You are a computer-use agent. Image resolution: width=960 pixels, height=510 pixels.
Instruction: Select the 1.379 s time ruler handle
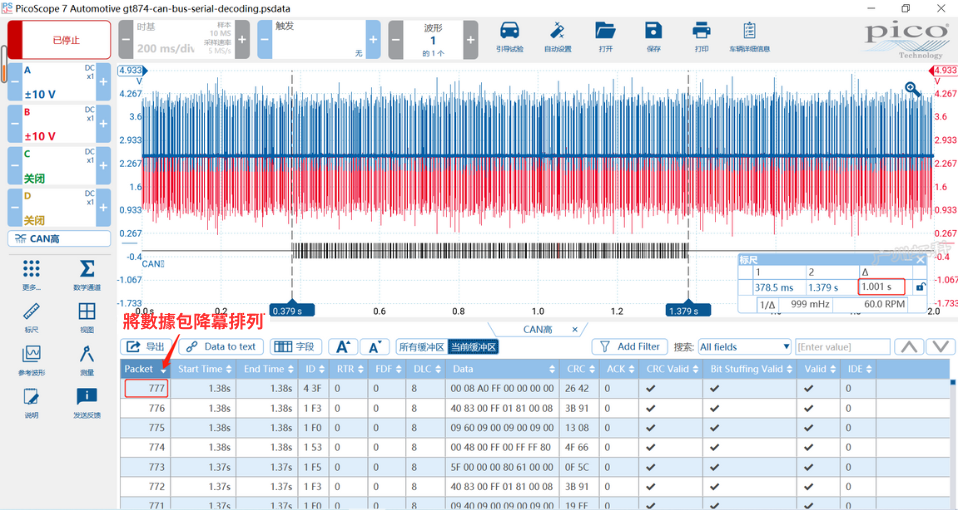[688, 310]
